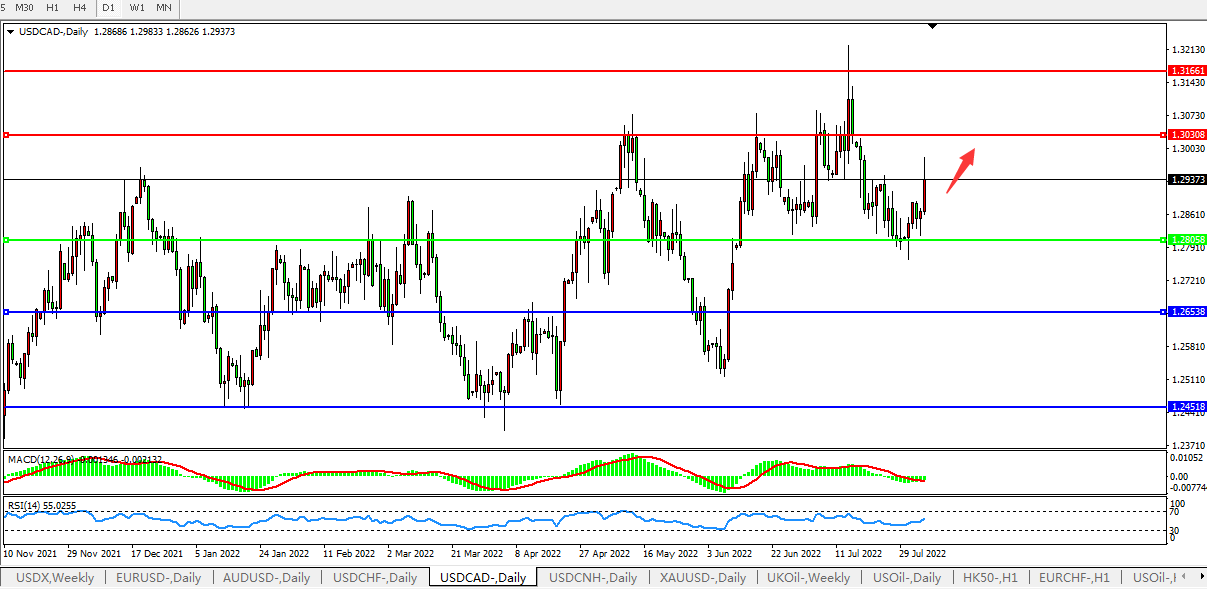The width and height of the screenshot is (1207, 589).
Task: Click the MACD(12,26,9) indicator label
Action: [x=40, y=459]
